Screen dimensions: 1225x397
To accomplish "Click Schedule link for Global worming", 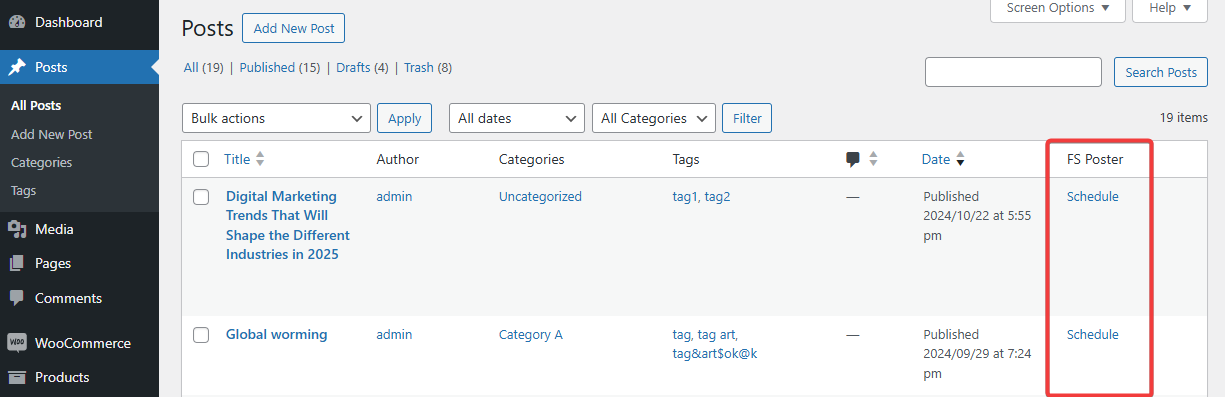I will coord(1093,335).
